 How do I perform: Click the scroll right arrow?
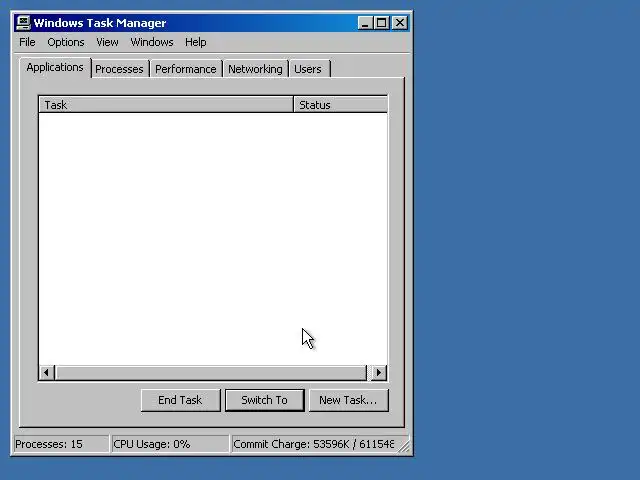[x=379, y=373]
